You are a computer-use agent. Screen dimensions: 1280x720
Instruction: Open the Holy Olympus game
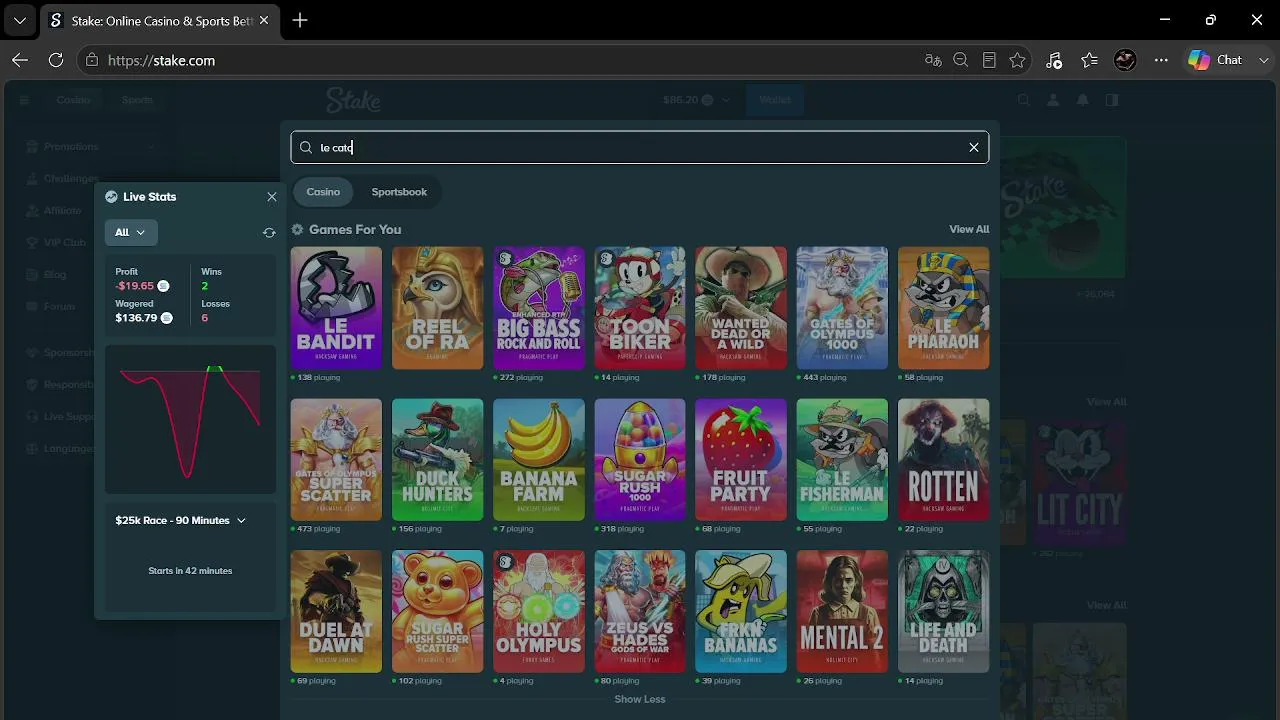pos(539,612)
